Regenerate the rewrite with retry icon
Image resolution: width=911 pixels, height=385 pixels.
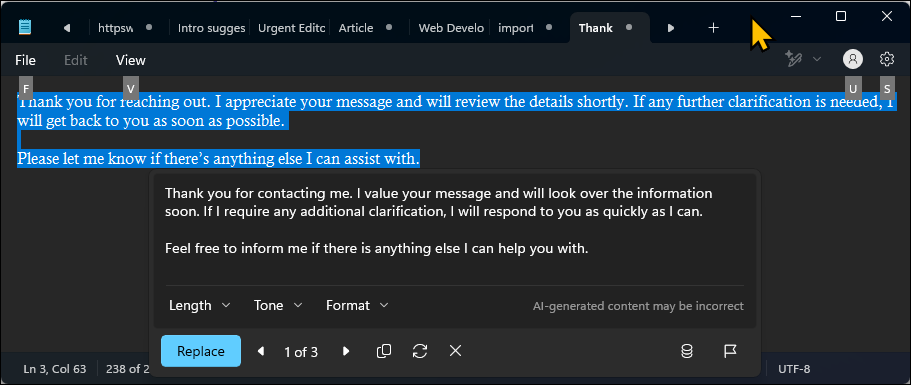[x=419, y=351]
